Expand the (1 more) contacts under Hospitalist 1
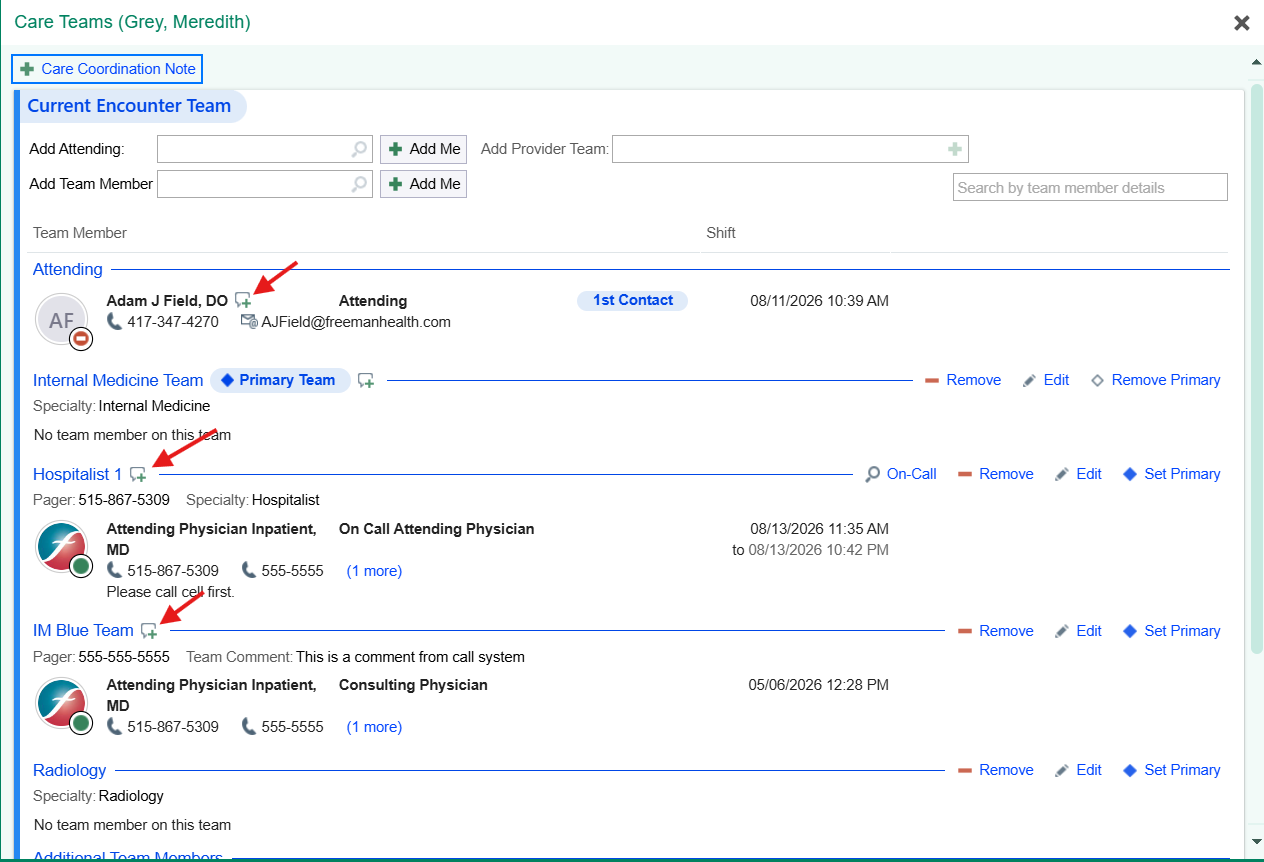The image size is (1264, 862). (x=374, y=571)
